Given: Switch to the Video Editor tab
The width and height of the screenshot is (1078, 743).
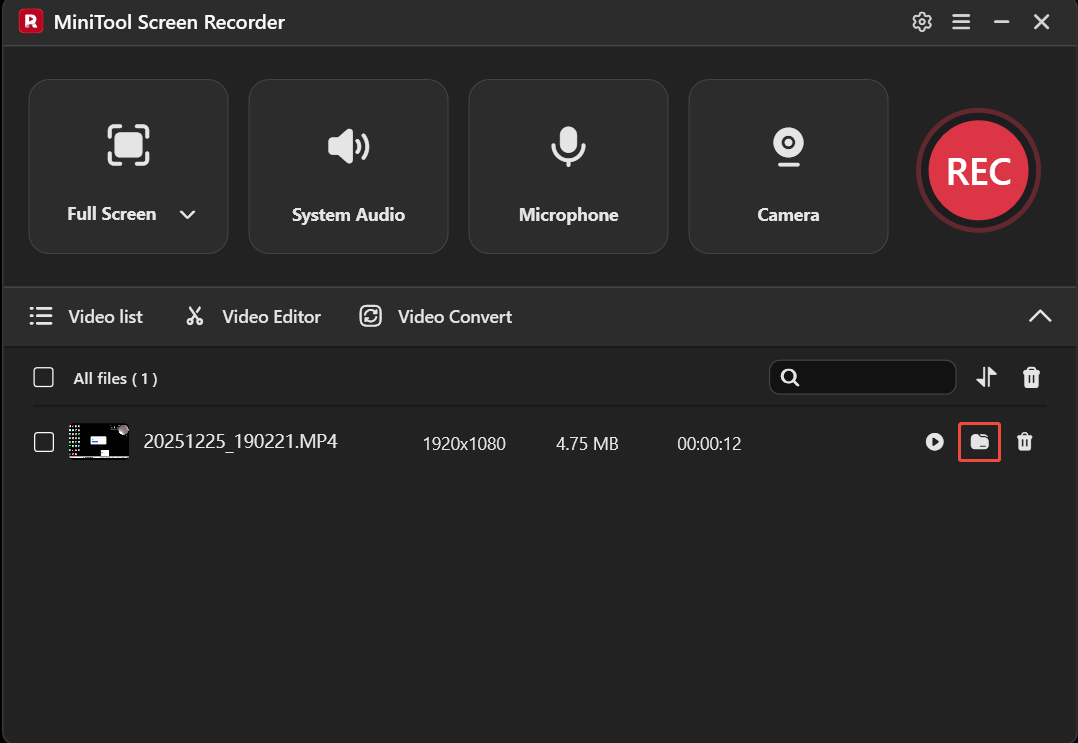Looking at the screenshot, I should pos(253,316).
